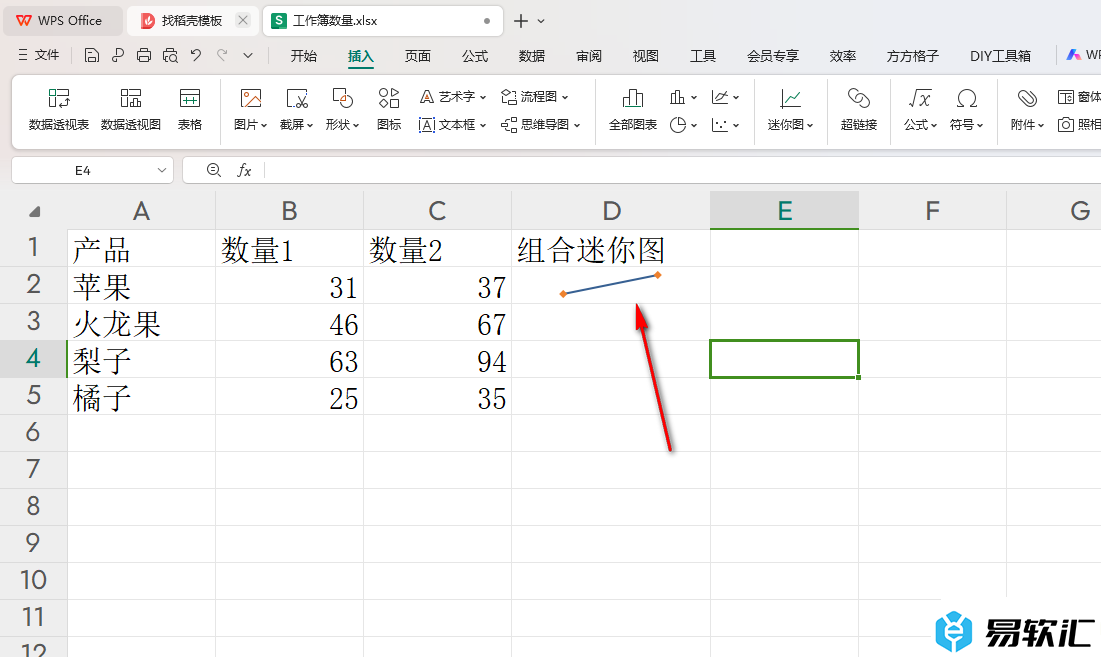The width and height of the screenshot is (1101, 657).
Task: Click the fx insert function button
Action: 244,170
